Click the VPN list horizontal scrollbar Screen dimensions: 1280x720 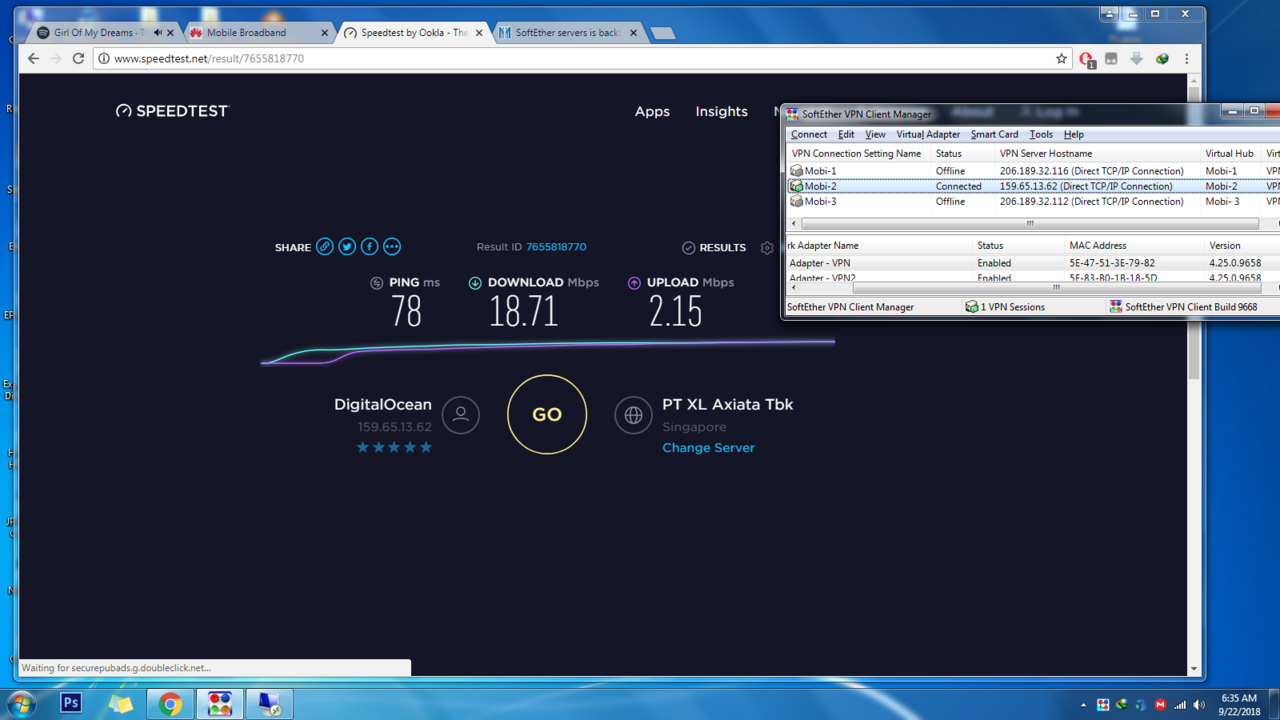pyautogui.click(x=1030, y=223)
